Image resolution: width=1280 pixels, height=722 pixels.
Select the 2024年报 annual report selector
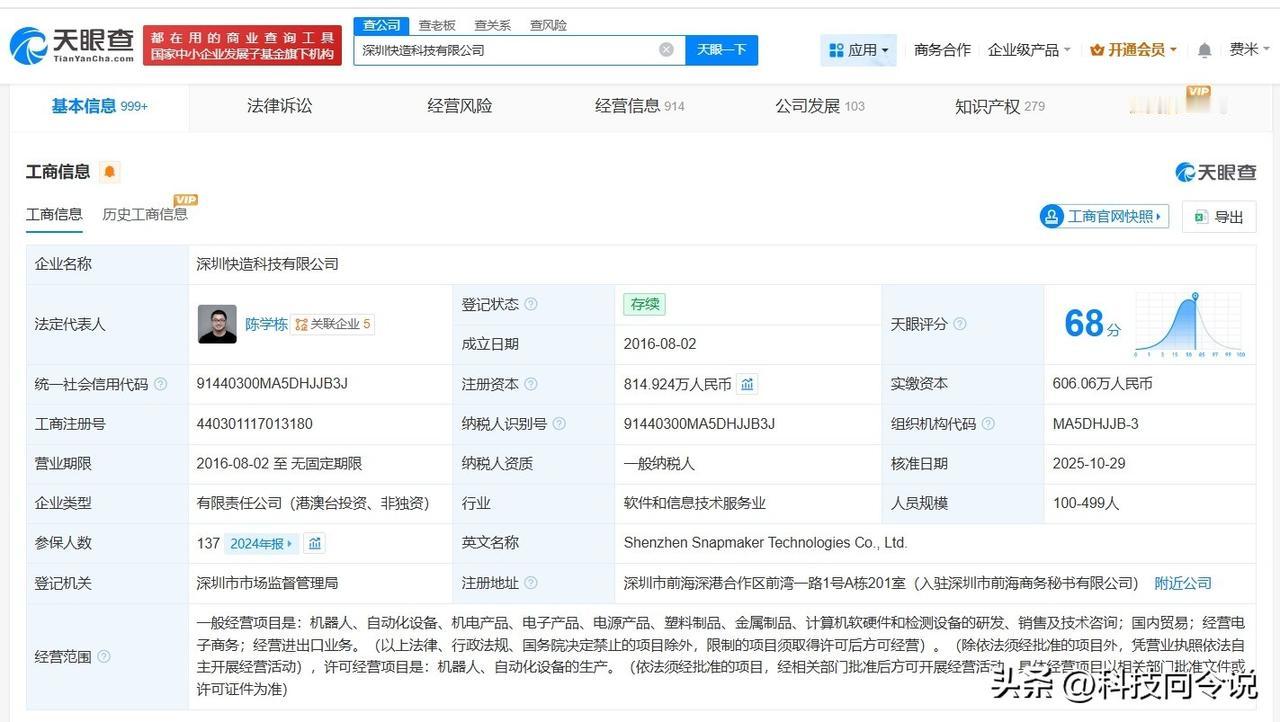click(x=261, y=544)
